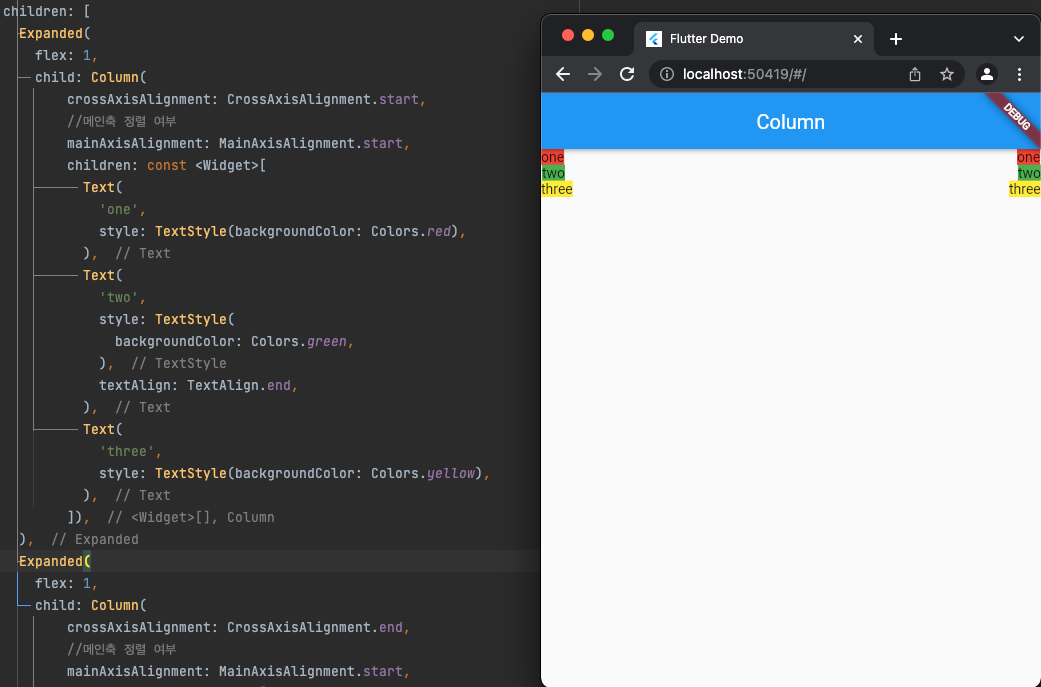The image size is (1041, 687).
Task: Select the Flutter Demo tab
Action: coord(754,39)
